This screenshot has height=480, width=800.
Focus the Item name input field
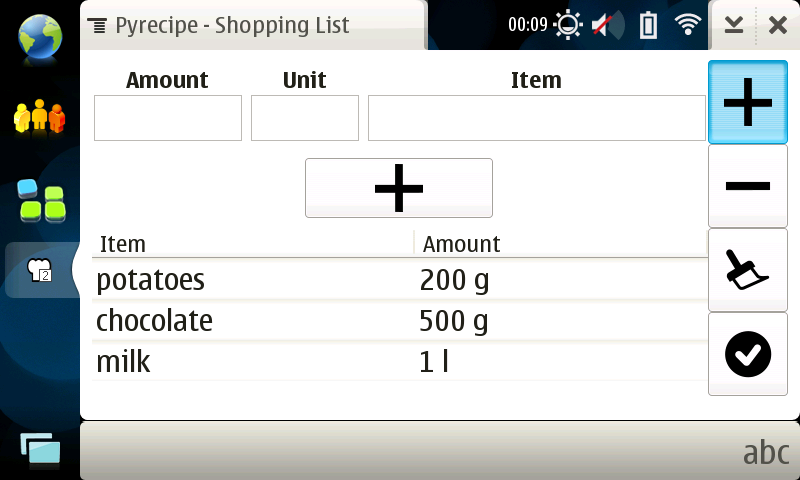coord(537,118)
